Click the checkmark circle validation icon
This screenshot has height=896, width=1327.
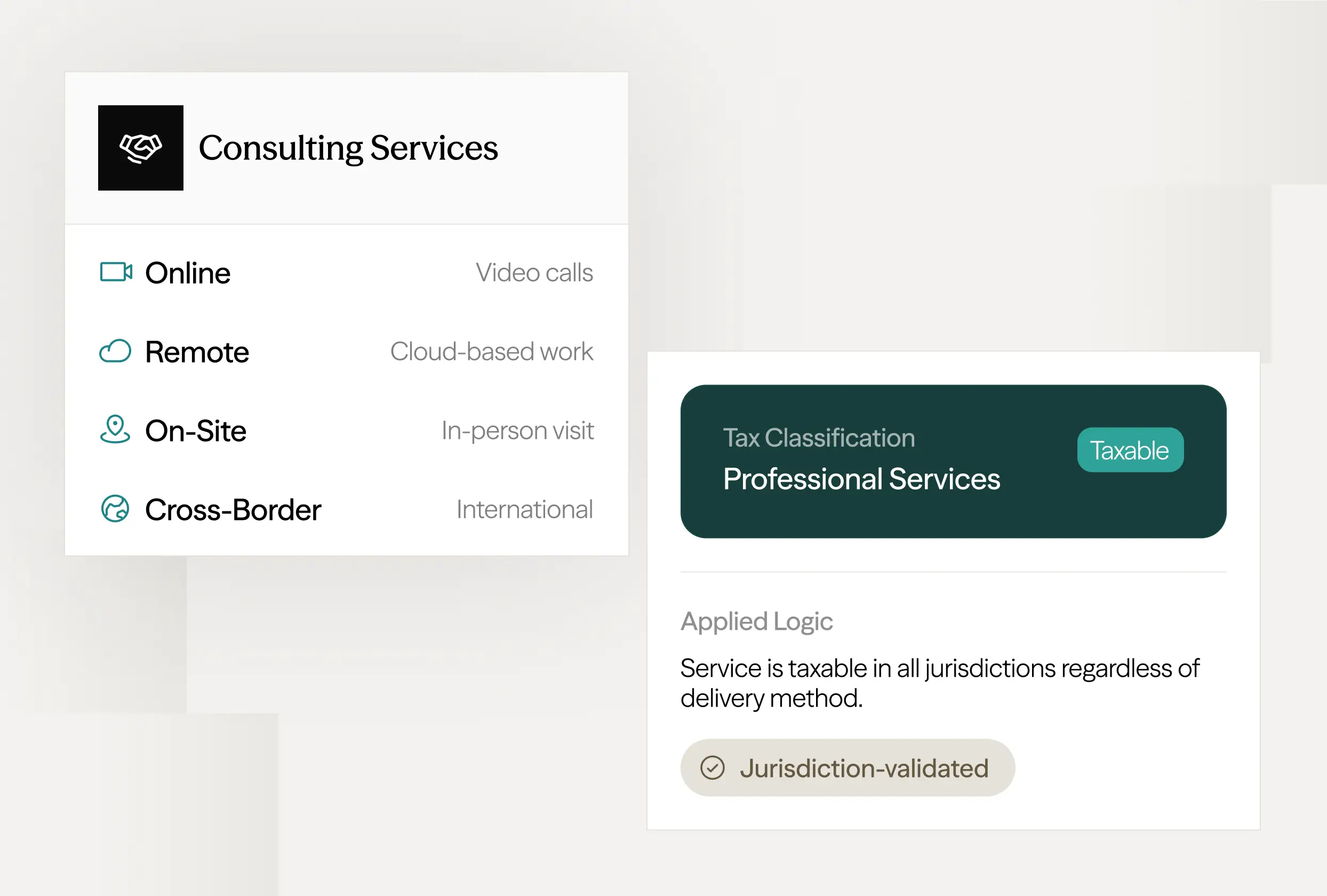pyautogui.click(x=712, y=768)
